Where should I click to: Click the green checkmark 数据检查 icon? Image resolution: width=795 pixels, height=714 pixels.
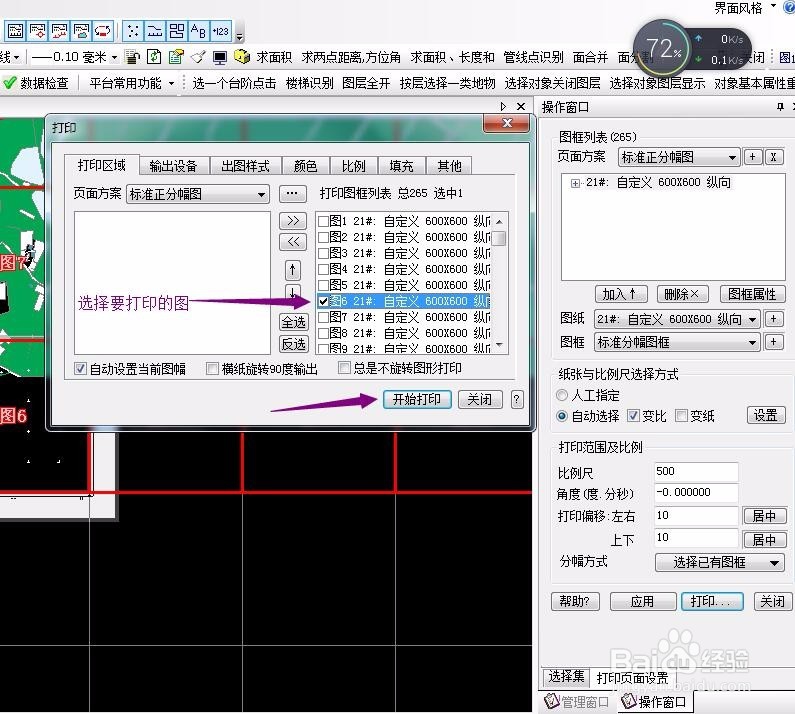click(10, 83)
